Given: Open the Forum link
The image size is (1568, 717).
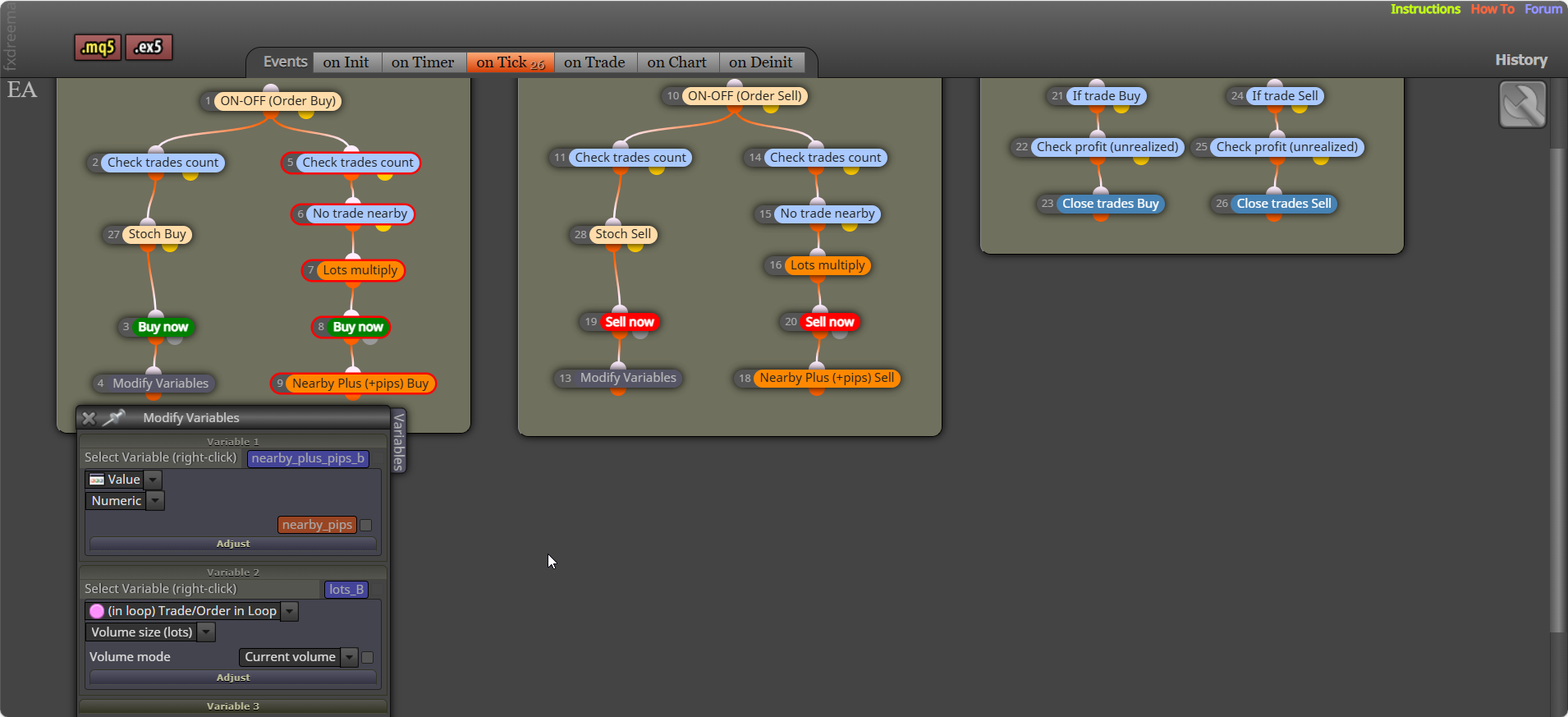Looking at the screenshot, I should click(x=1543, y=9).
